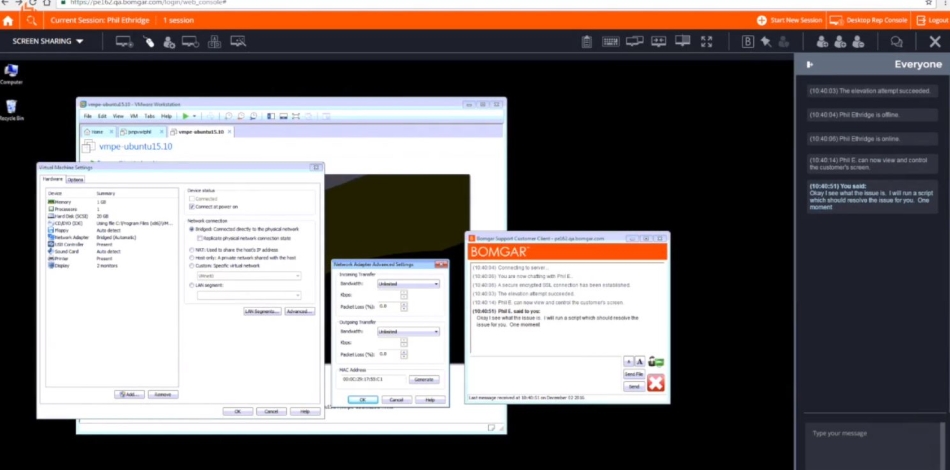Click the Generate MAC address button
Image resolution: width=950 pixels, height=470 pixels.
tap(424, 380)
